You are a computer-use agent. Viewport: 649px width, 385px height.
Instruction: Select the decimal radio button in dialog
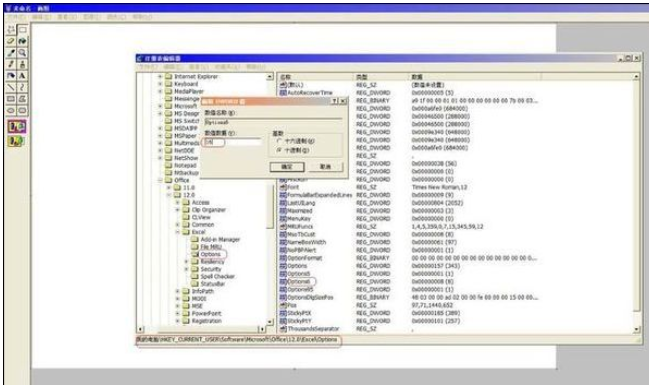tap(279, 150)
